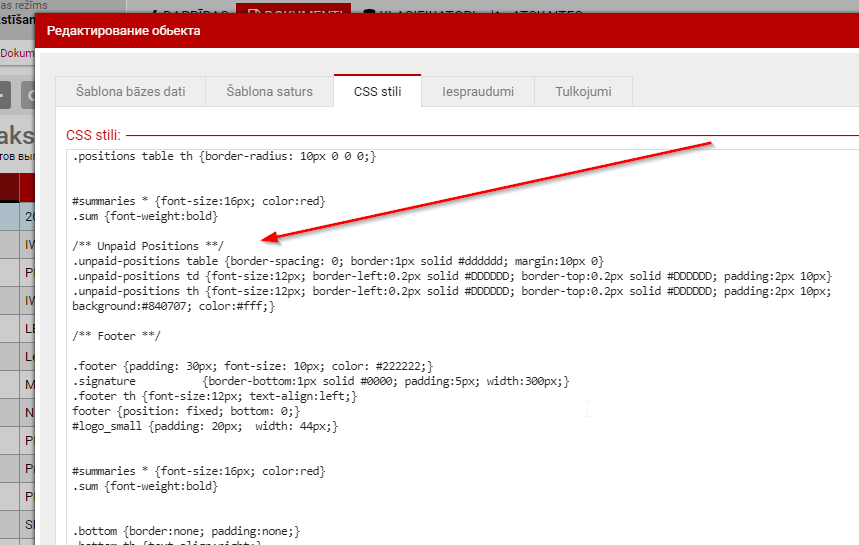859x545 pixels.
Task: Click the .bottom border:none rule line
Action: [186, 531]
